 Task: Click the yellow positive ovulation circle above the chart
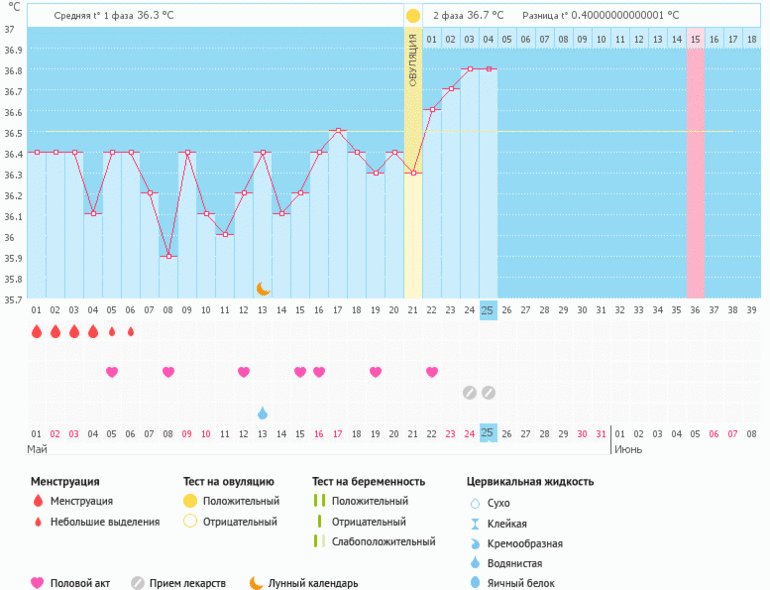tap(413, 16)
